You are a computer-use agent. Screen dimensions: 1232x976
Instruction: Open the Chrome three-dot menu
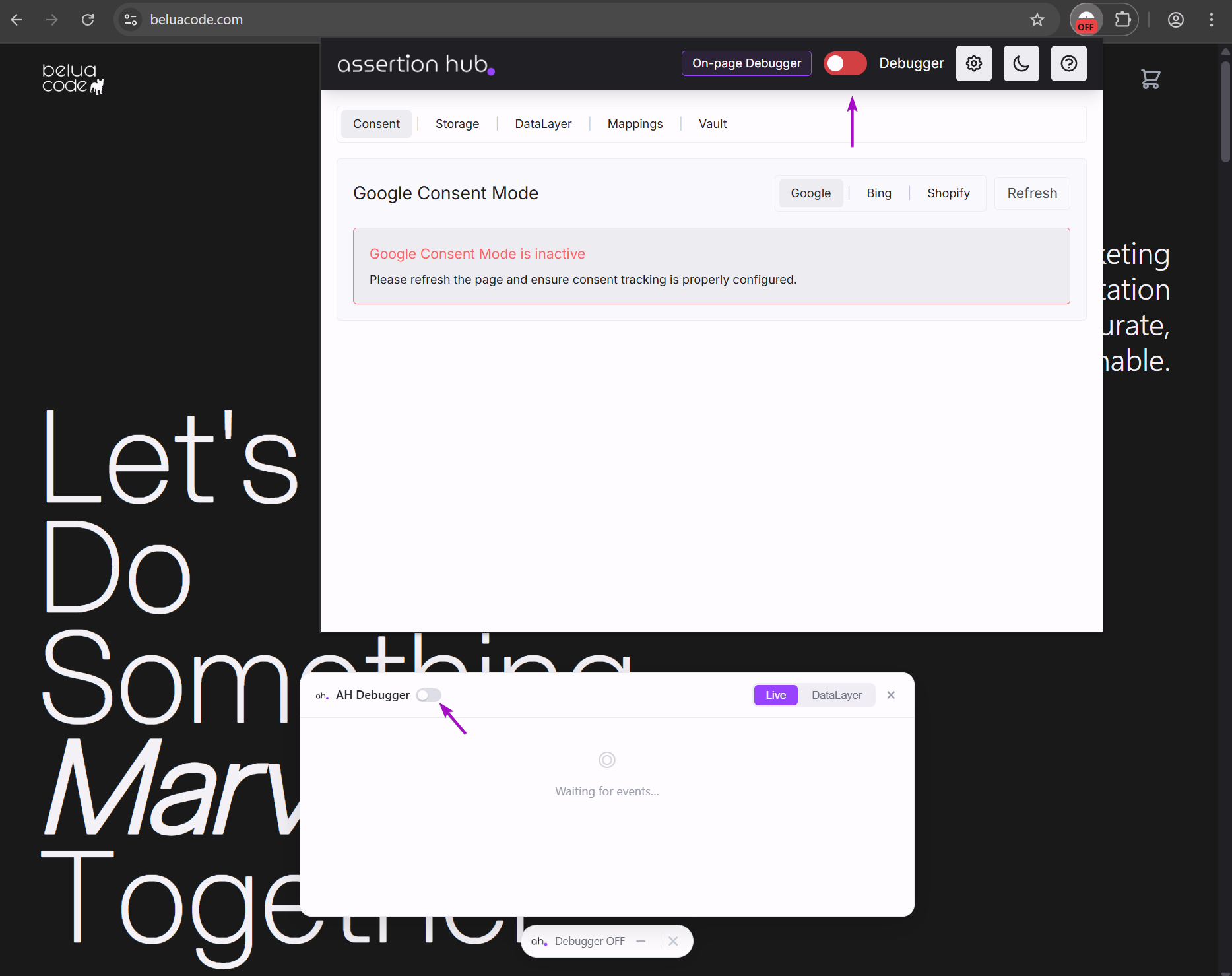click(x=1212, y=19)
